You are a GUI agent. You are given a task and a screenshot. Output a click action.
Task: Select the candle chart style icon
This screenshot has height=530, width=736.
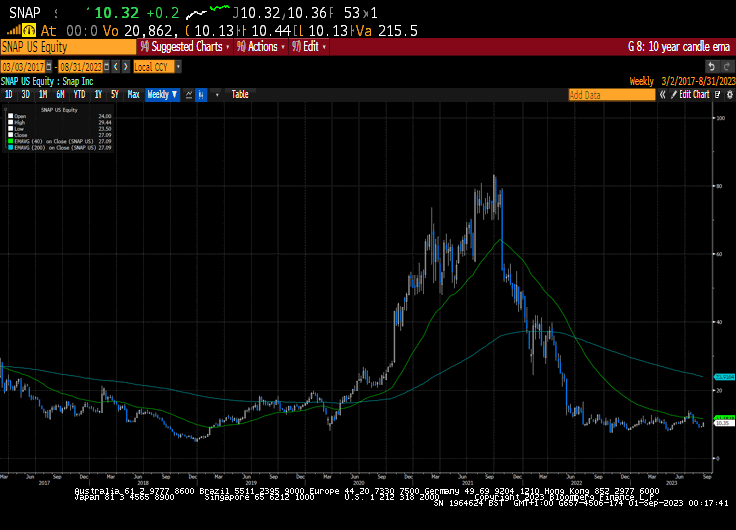[x=201, y=95]
